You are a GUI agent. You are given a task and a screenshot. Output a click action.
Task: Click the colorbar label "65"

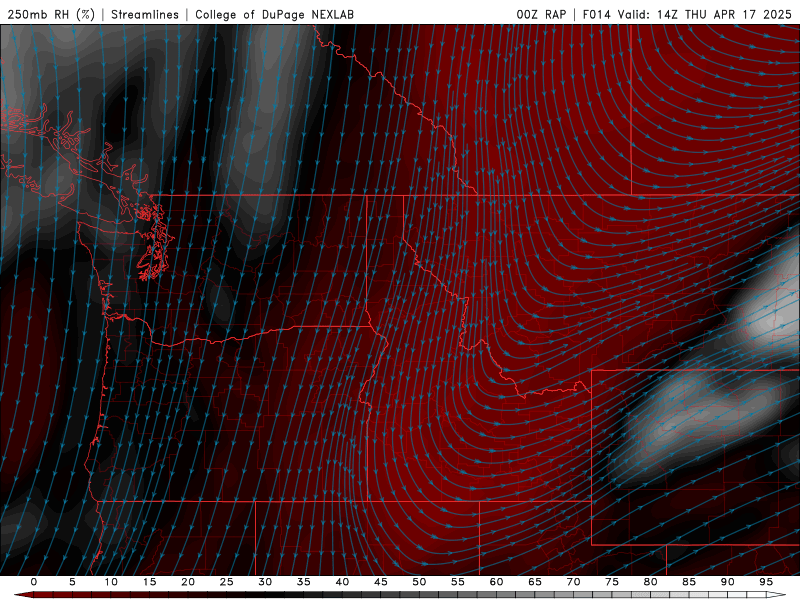[535, 582]
